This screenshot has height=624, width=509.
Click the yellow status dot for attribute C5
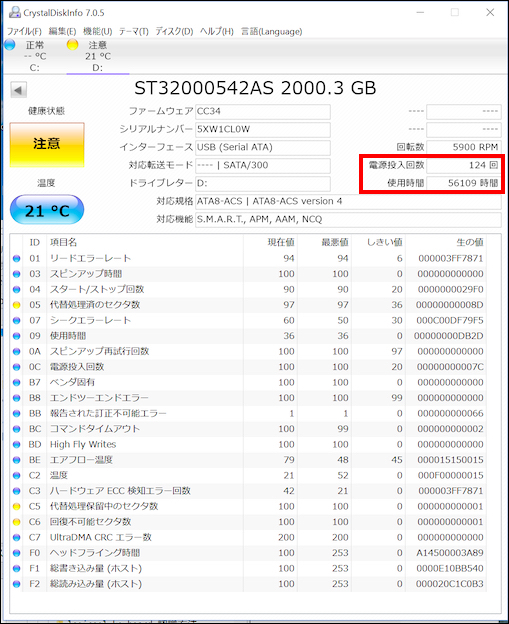pyautogui.click(x=16, y=507)
